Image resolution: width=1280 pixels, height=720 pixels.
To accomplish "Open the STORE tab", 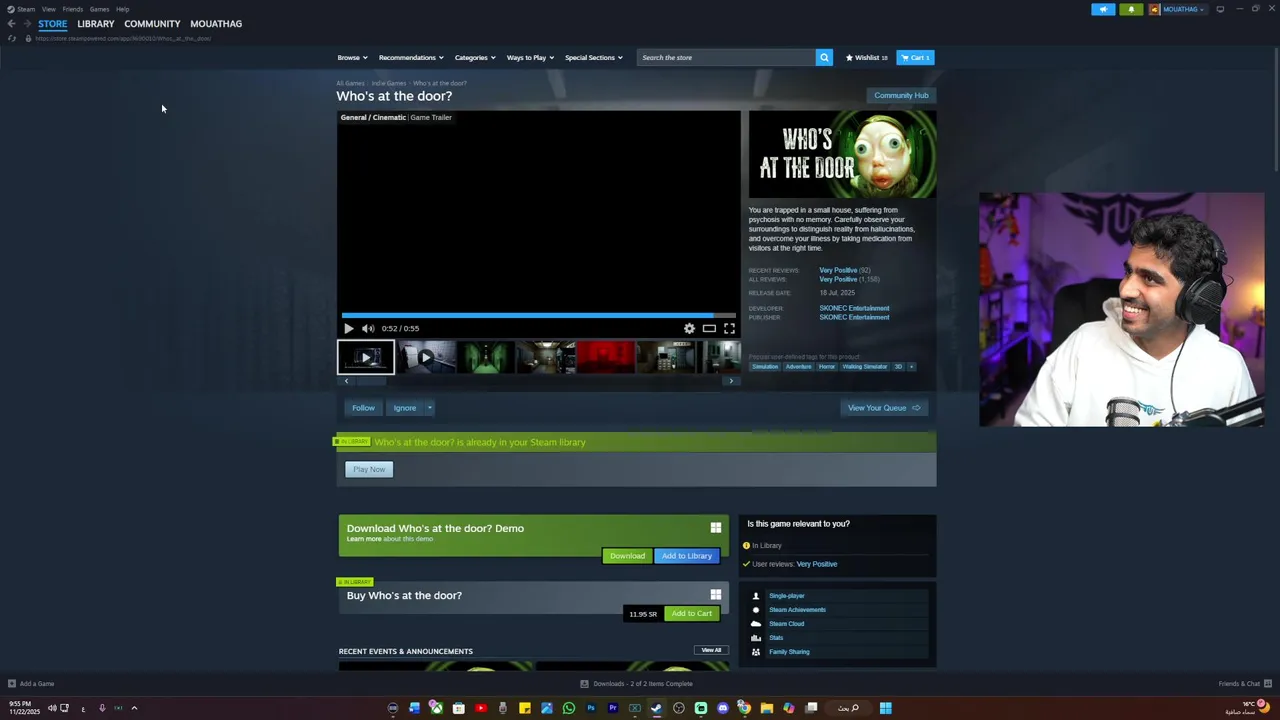I will (53, 24).
